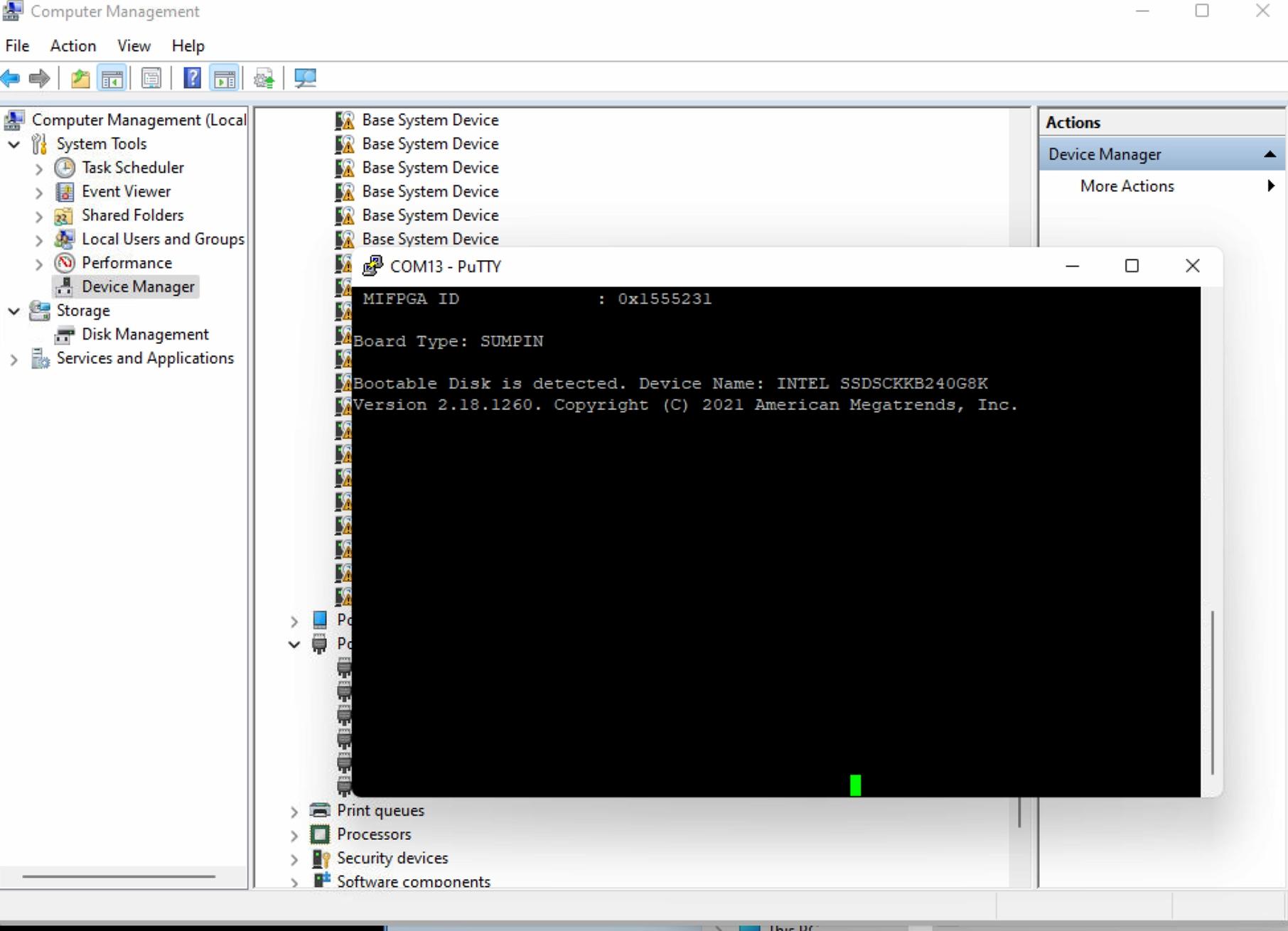1288x931 pixels.
Task: Click the Computer Management title bar icon
Action: pos(12,11)
